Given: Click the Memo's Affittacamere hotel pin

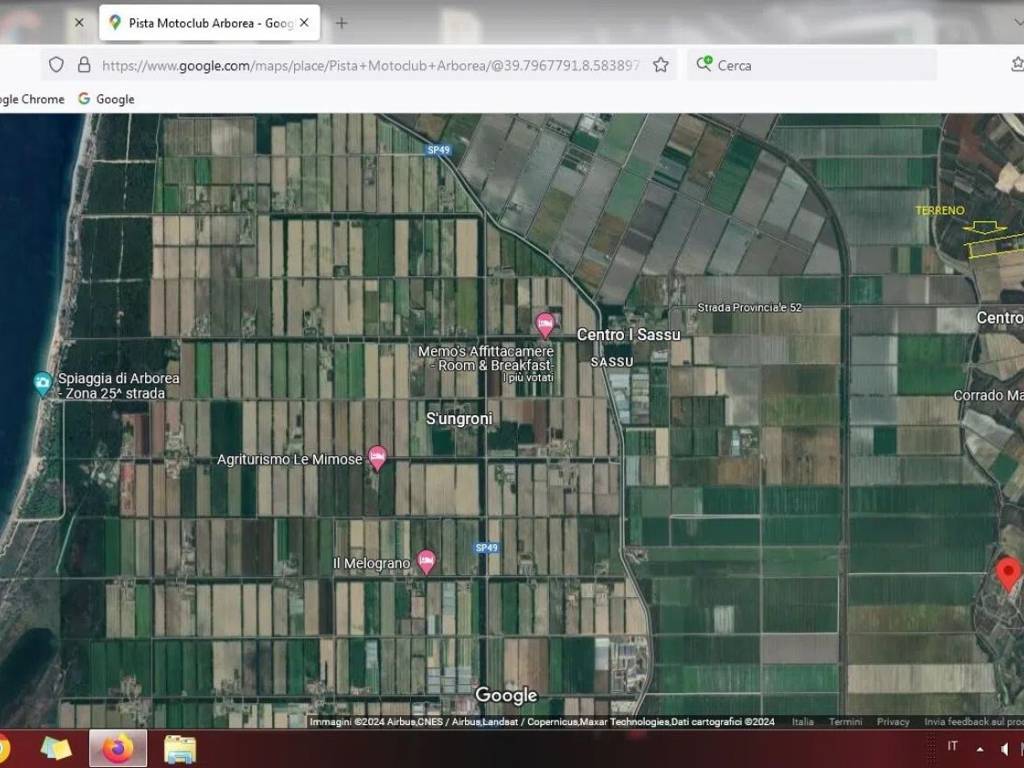Looking at the screenshot, I should [x=545, y=325].
